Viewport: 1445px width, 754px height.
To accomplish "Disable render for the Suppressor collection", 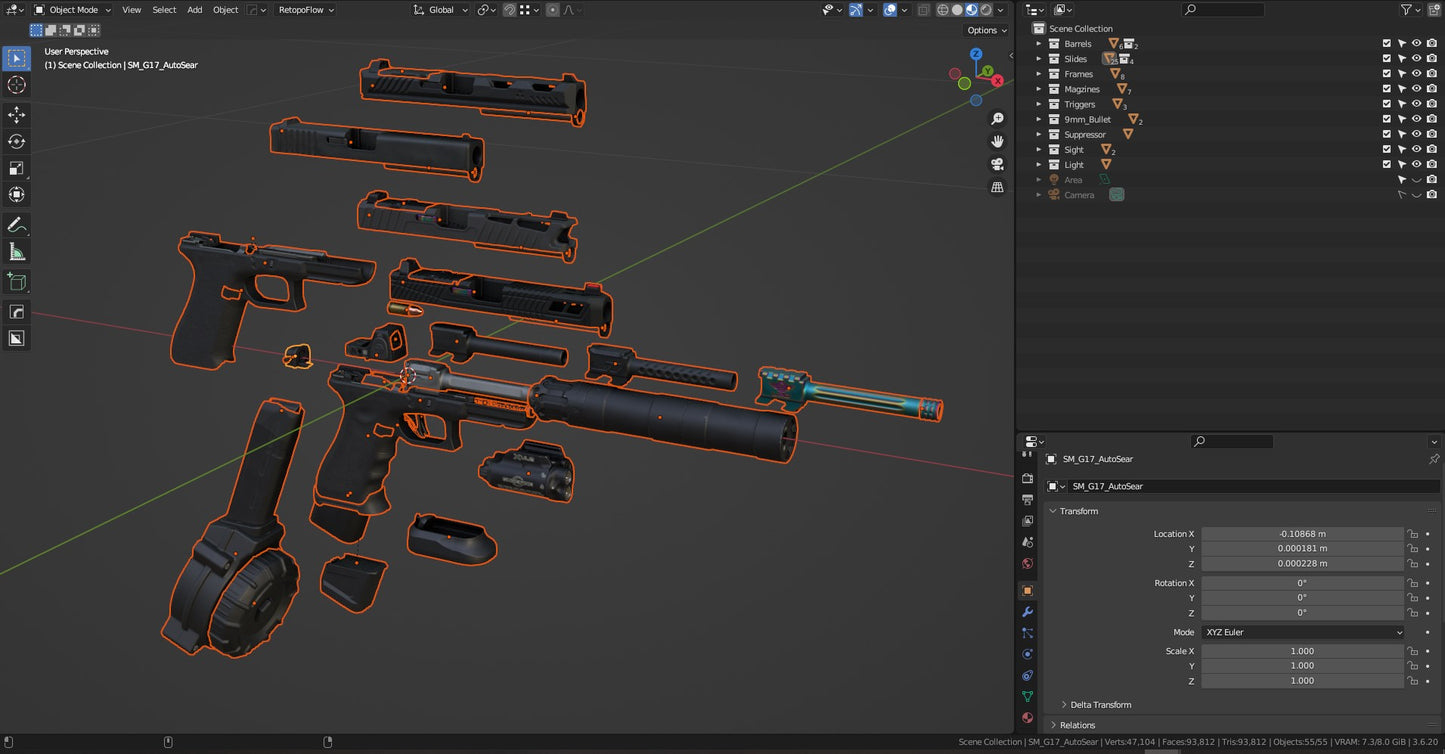I will pos(1432,134).
